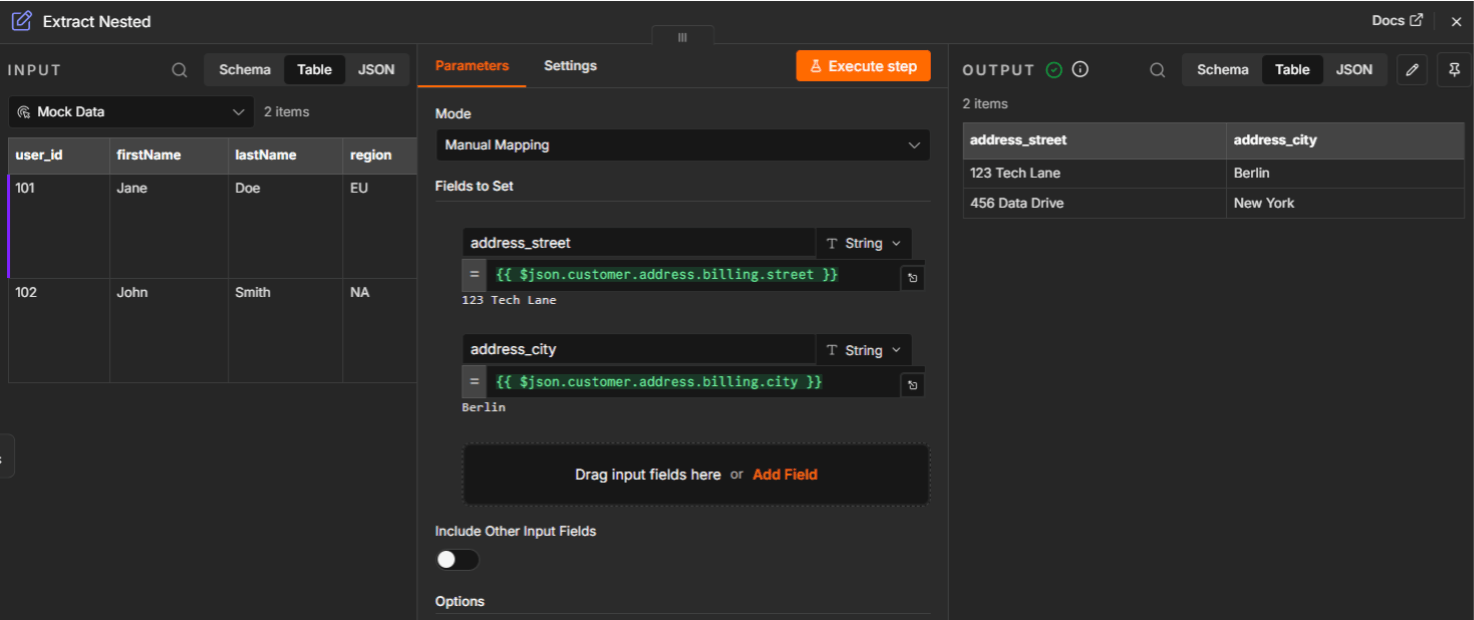Click the address_street field name input
The width and height of the screenshot is (1474, 620).
pos(639,243)
